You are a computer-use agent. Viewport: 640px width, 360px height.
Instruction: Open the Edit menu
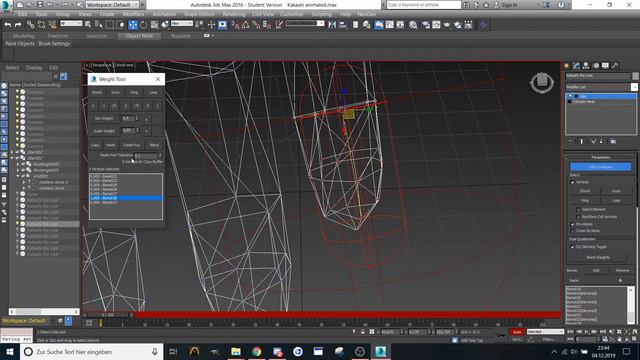pyautogui.click(x=23, y=14)
